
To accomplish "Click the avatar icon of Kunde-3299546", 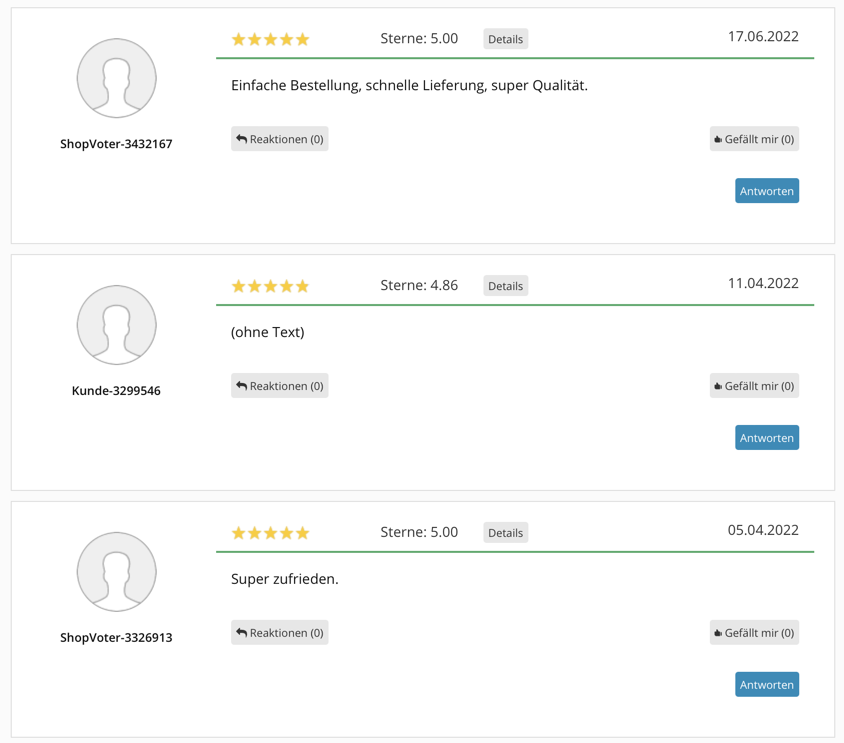I will tap(116, 325).
